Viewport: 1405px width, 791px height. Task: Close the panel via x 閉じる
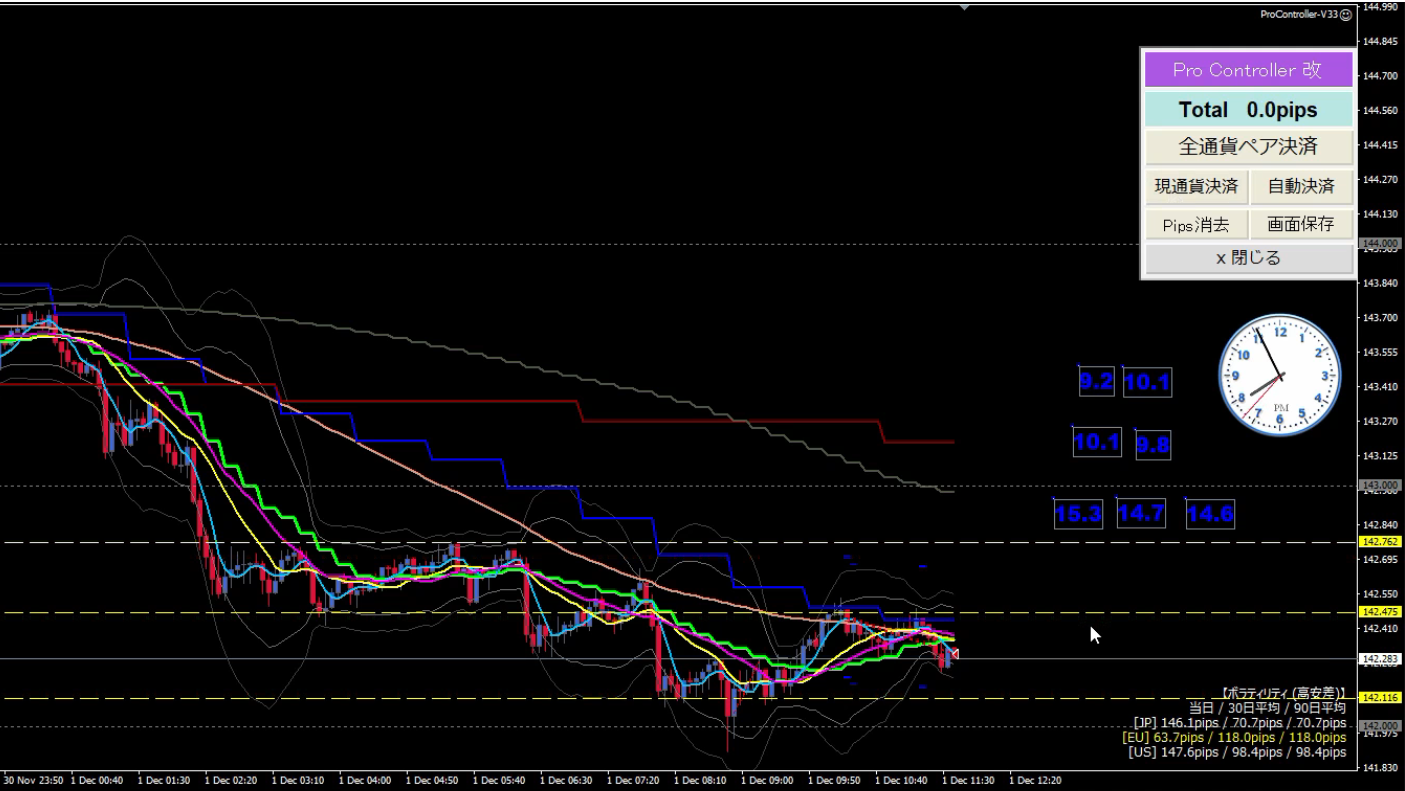[x=1248, y=258]
